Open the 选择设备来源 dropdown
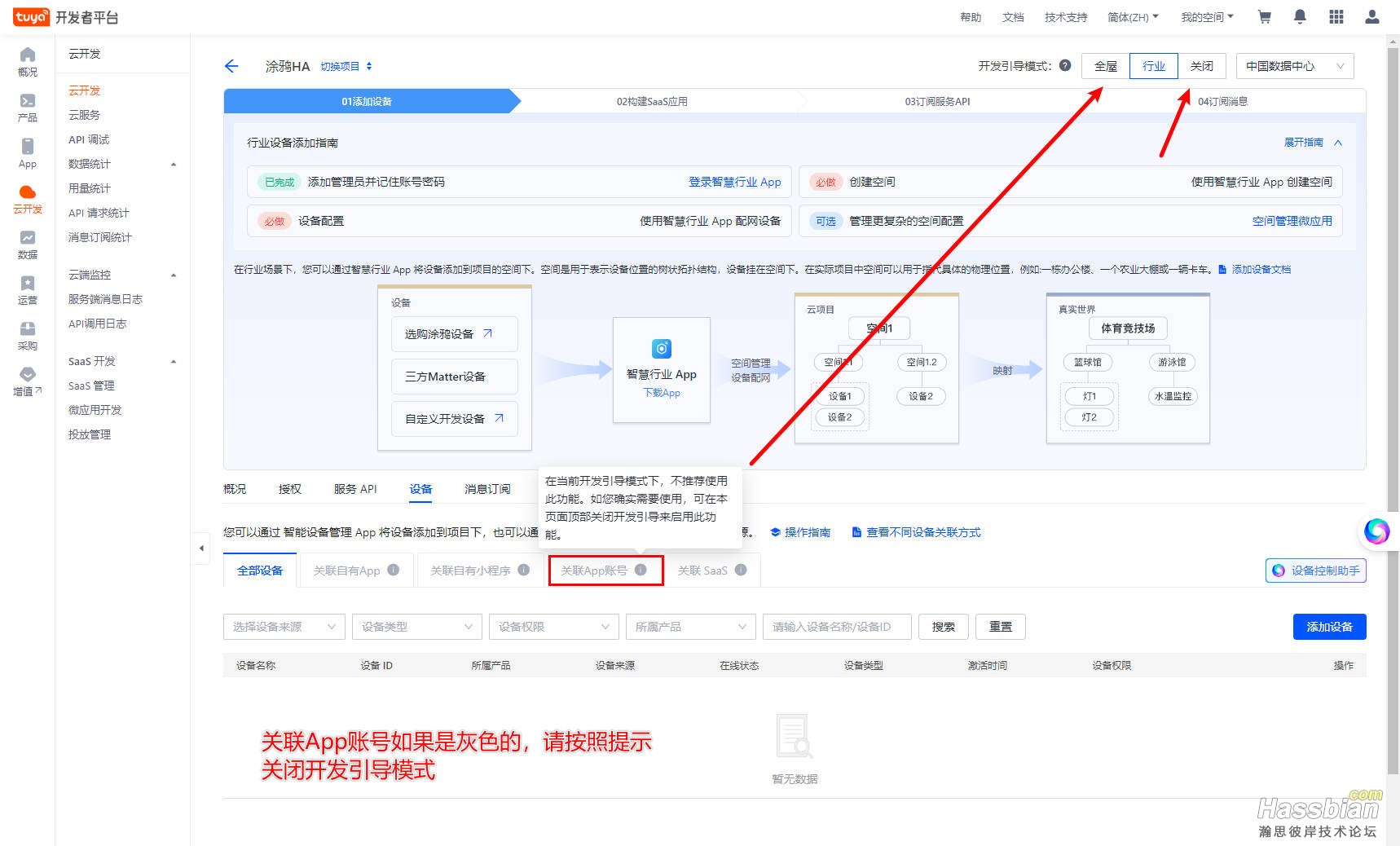 click(284, 627)
